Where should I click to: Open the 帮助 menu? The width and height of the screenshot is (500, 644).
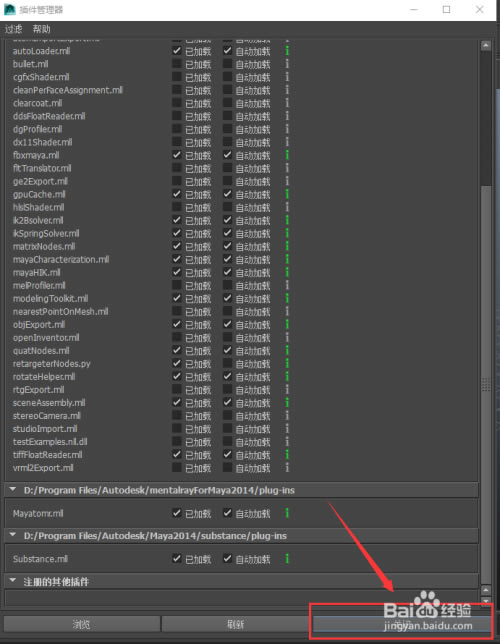click(41, 29)
